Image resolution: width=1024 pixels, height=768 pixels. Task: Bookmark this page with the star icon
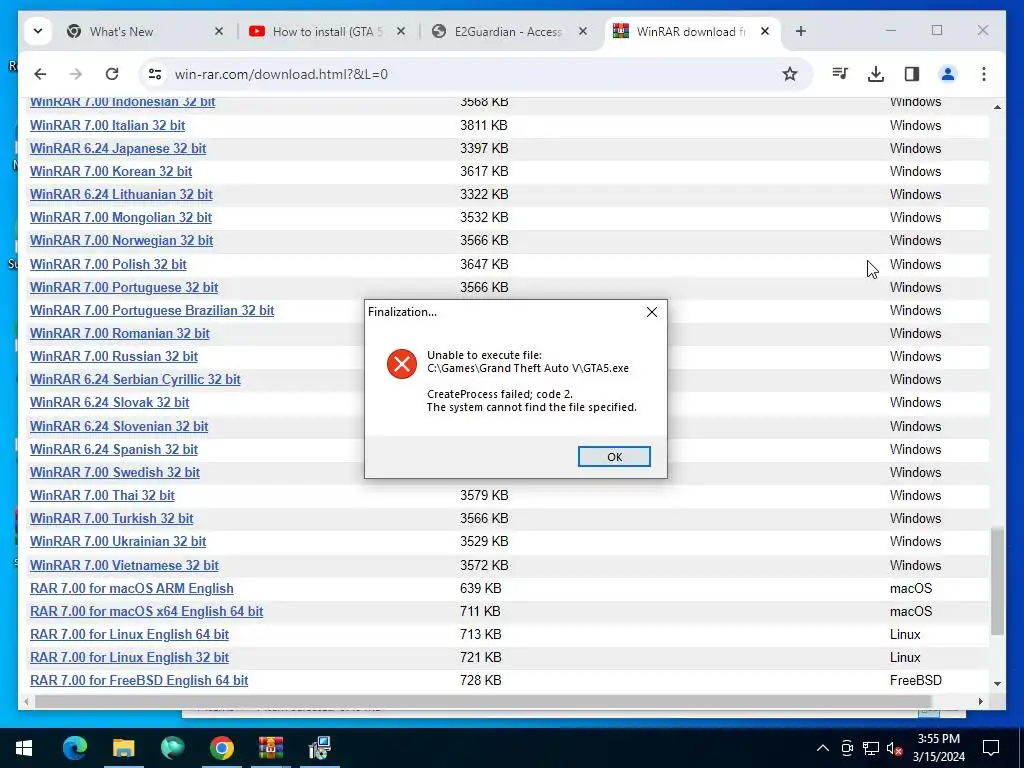[x=790, y=74]
